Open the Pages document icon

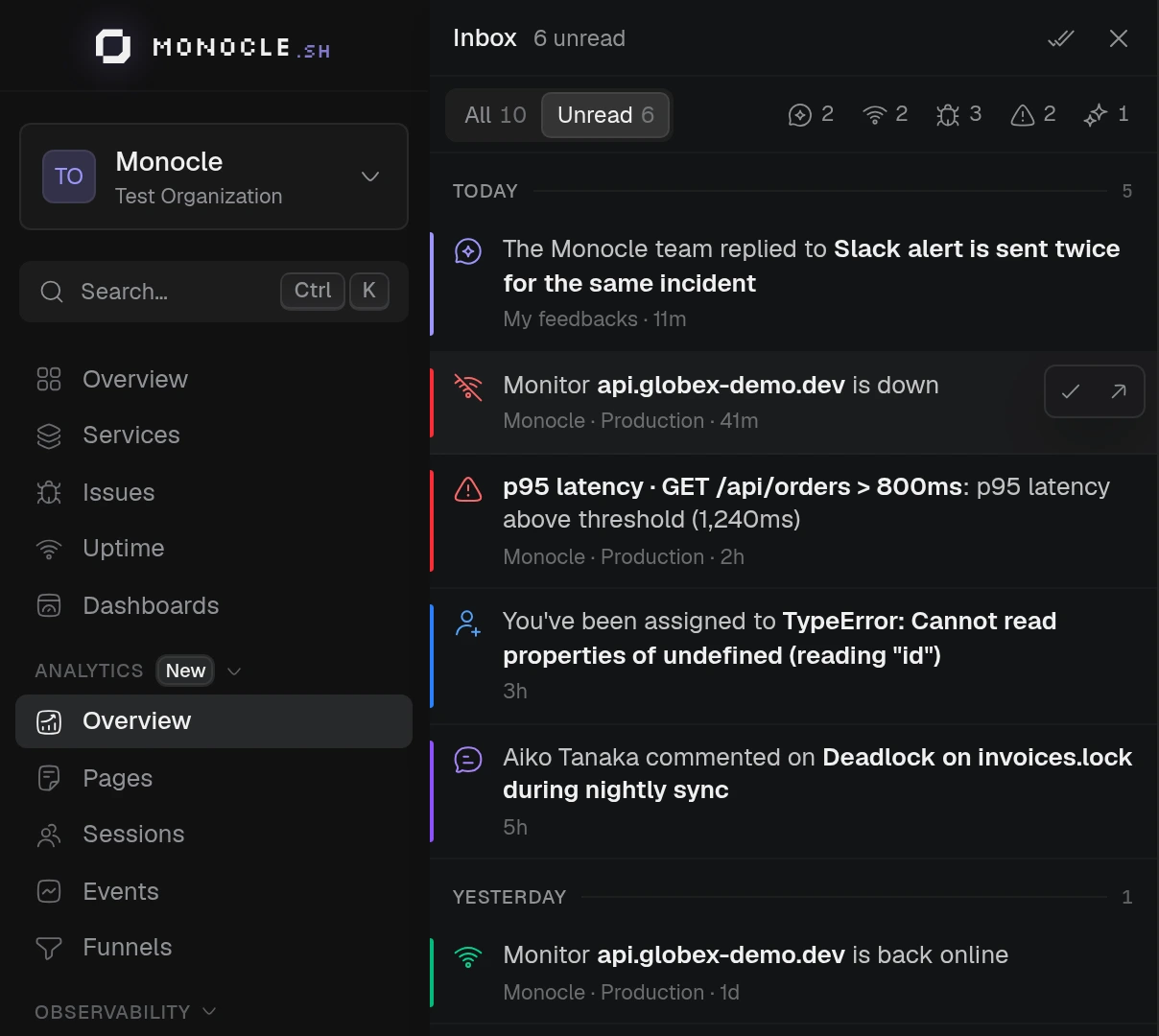point(49,778)
